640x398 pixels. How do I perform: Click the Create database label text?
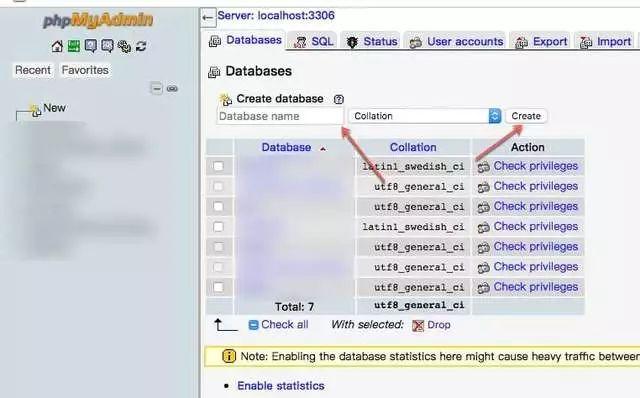(x=280, y=99)
